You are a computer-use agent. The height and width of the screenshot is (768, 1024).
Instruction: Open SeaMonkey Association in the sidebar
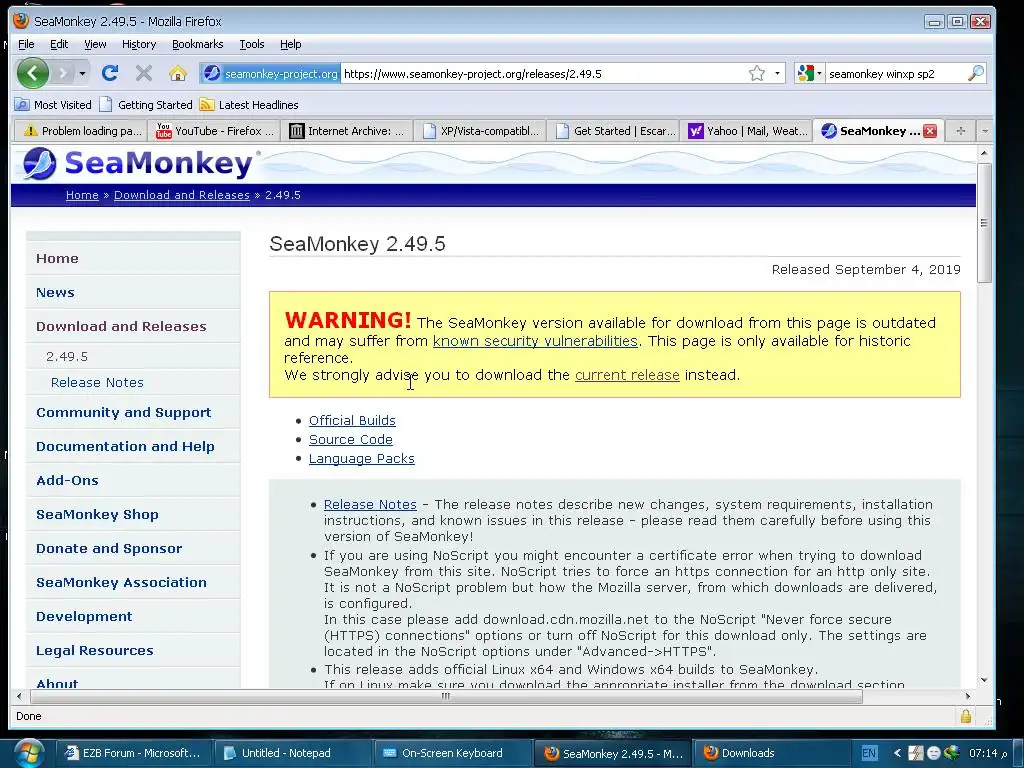[121, 583]
